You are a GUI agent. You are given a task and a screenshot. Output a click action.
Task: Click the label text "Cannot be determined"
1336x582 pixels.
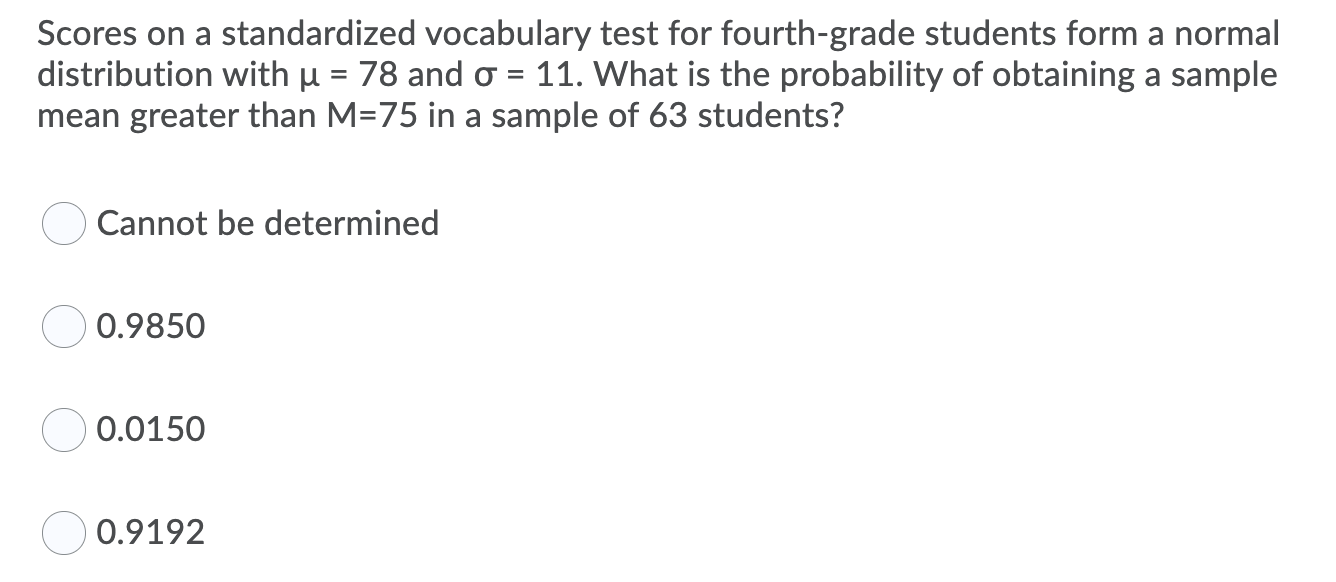(x=267, y=224)
